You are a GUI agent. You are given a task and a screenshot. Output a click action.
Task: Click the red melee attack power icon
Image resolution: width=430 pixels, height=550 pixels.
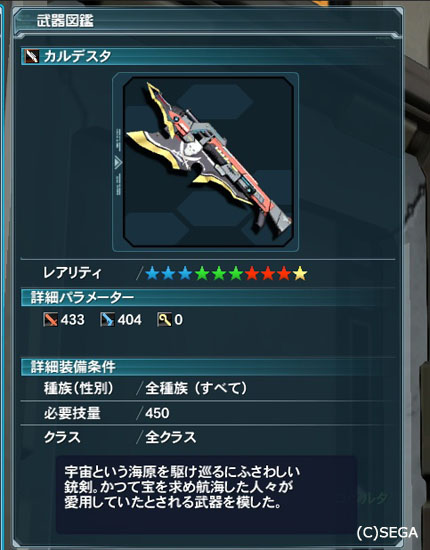click(x=51, y=320)
